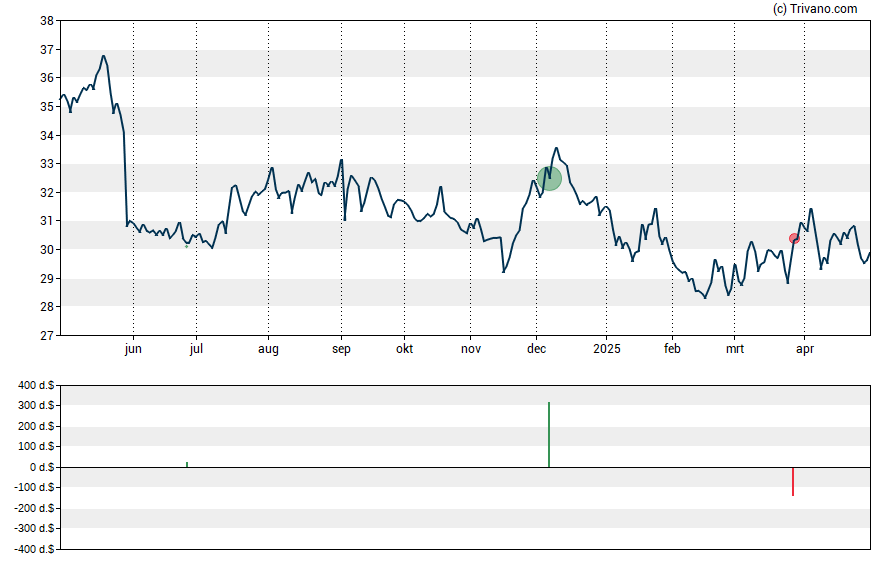Viewport: 888px width, 565px height.
Task: Click the 'aug' month label
Action: click(x=268, y=349)
